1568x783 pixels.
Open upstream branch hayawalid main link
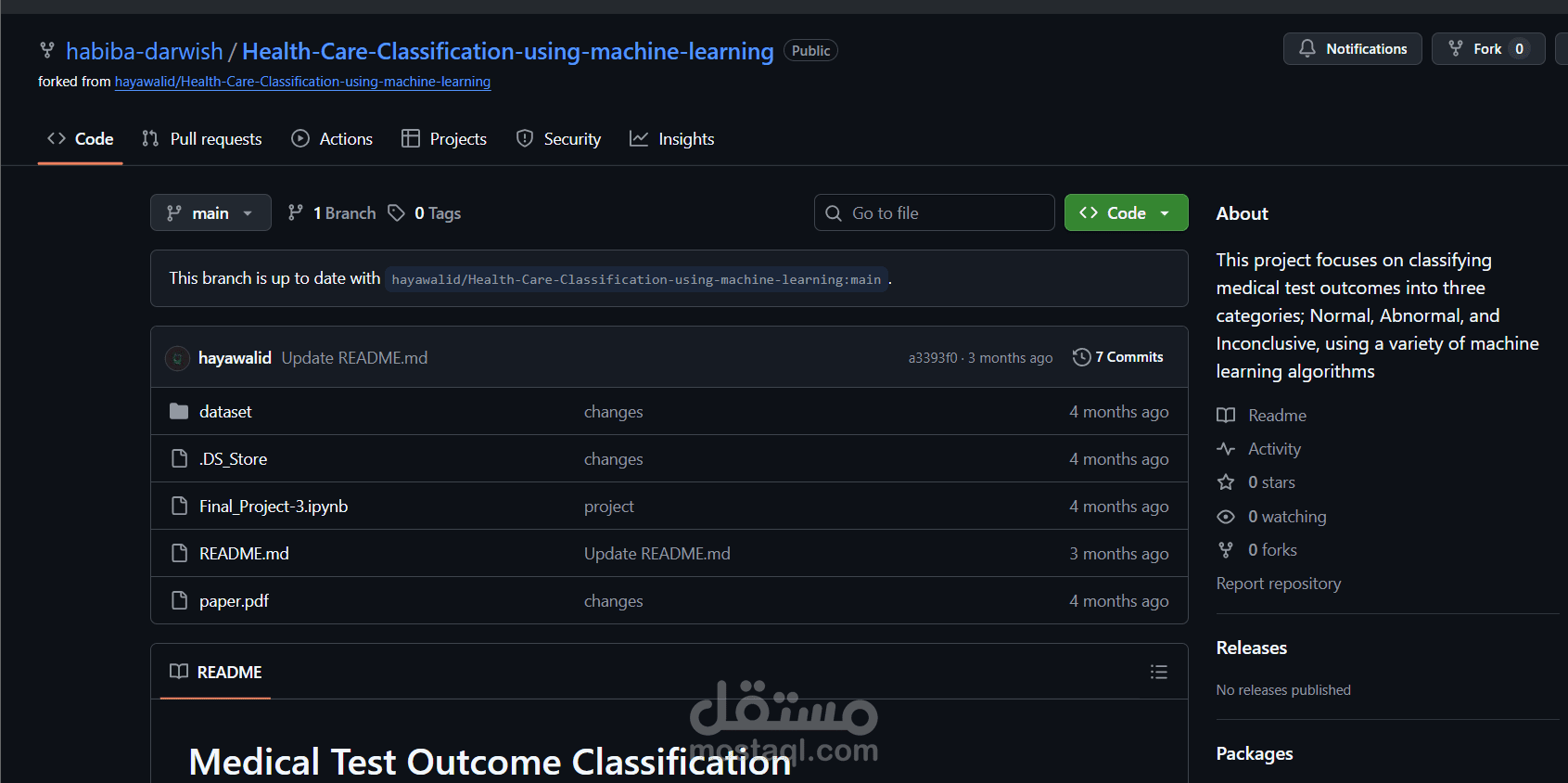pyautogui.click(x=636, y=279)
